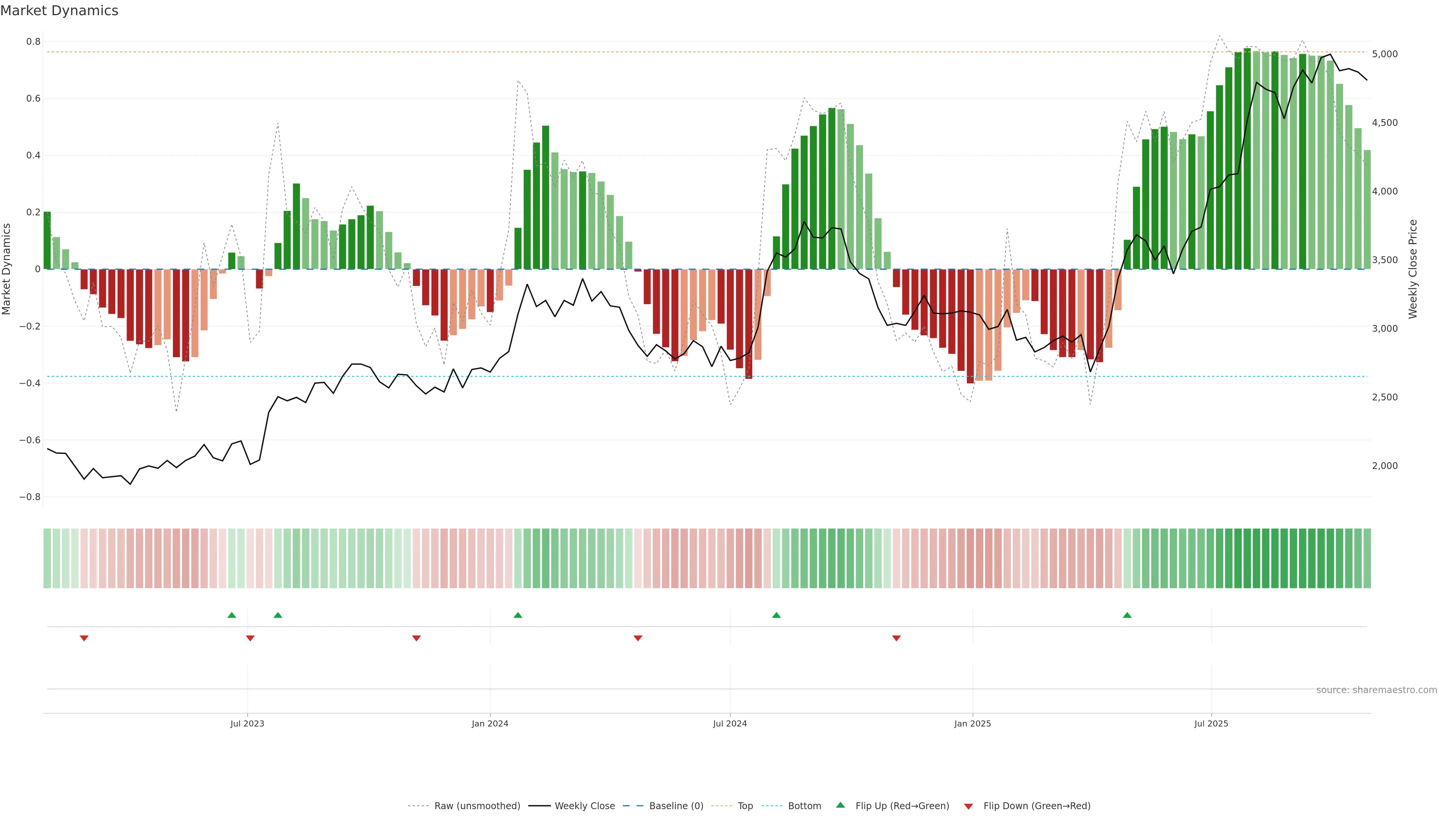Click the red flip-down marker right of Jul 2023
This screenshot has width=1456, height=819.
250,638
